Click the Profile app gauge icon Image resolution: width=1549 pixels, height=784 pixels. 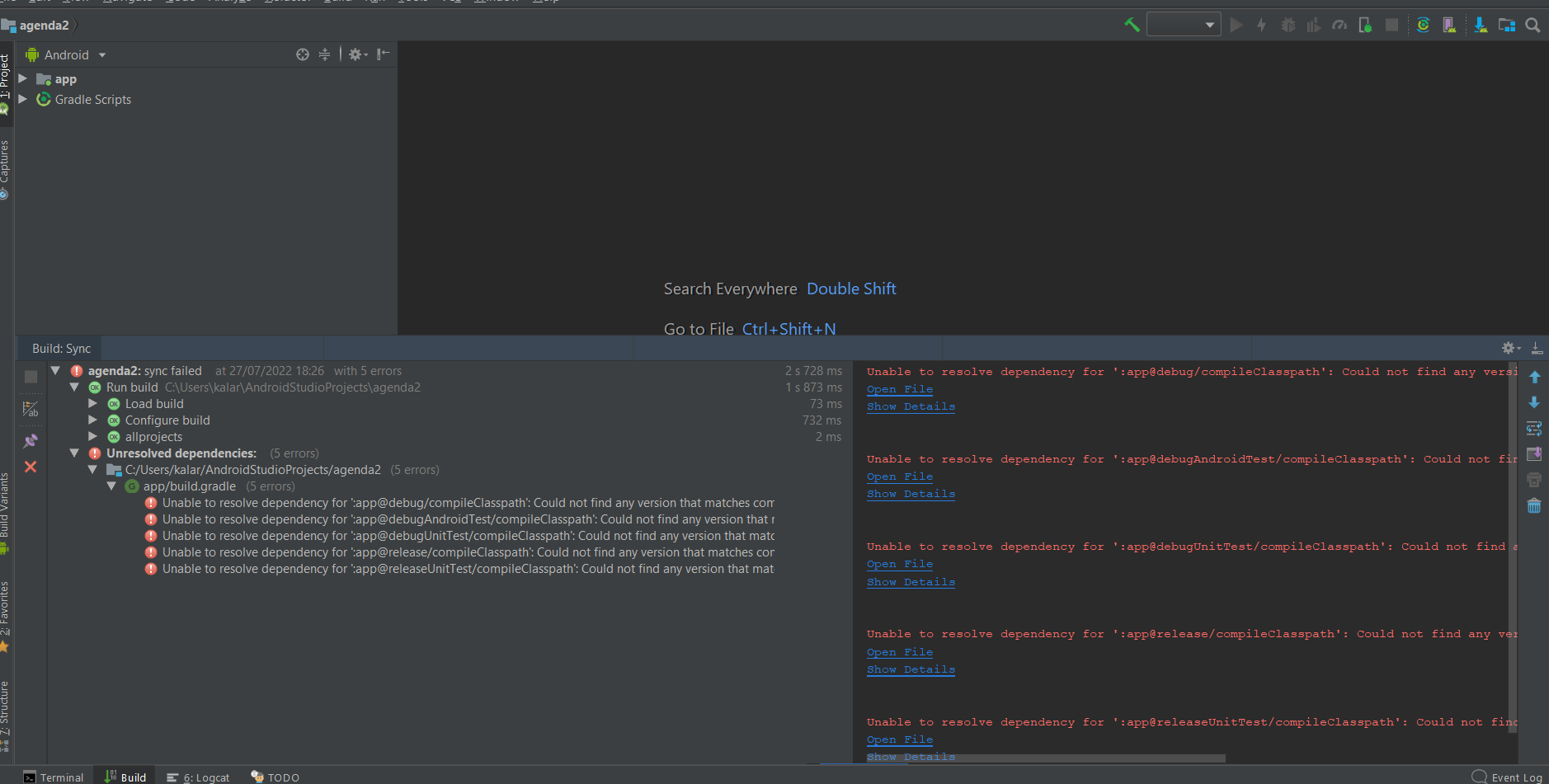(x=1339, y=25)
